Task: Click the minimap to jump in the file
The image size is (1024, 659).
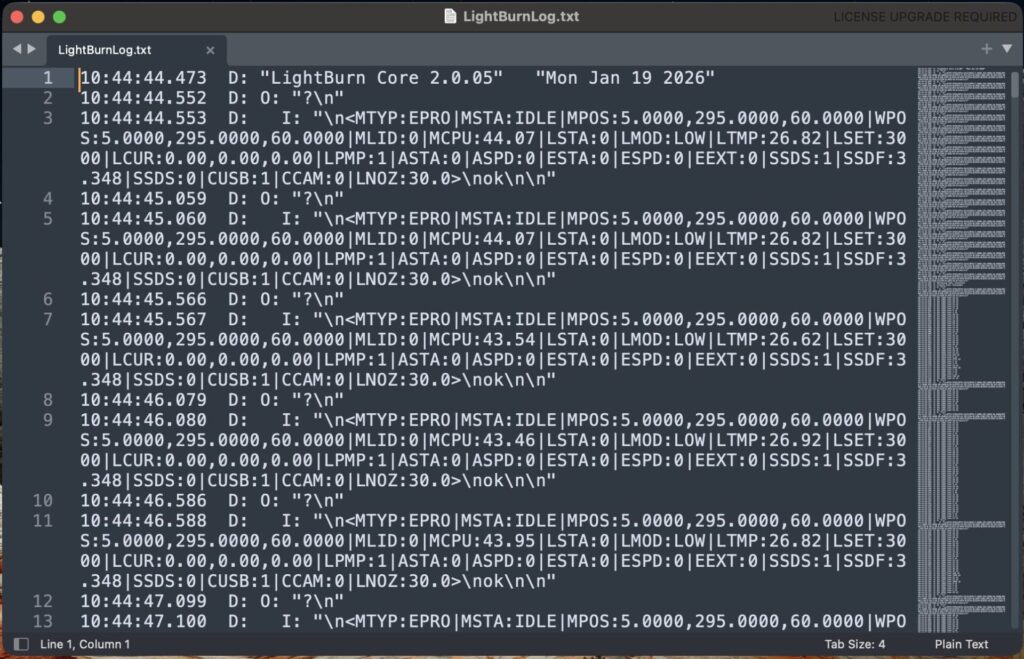Action: [960, 300]
